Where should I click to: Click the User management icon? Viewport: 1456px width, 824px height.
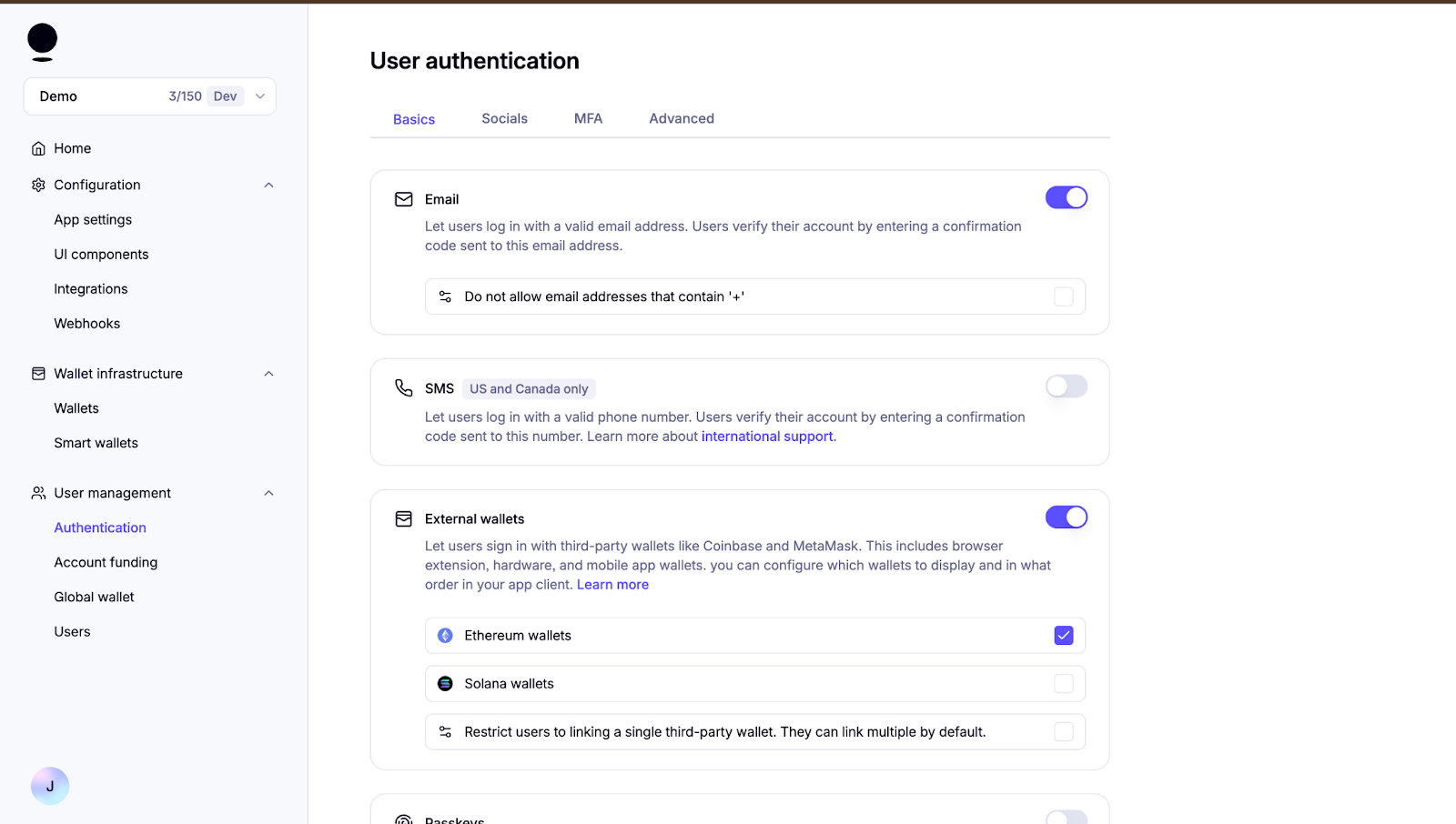pos(38,492)
